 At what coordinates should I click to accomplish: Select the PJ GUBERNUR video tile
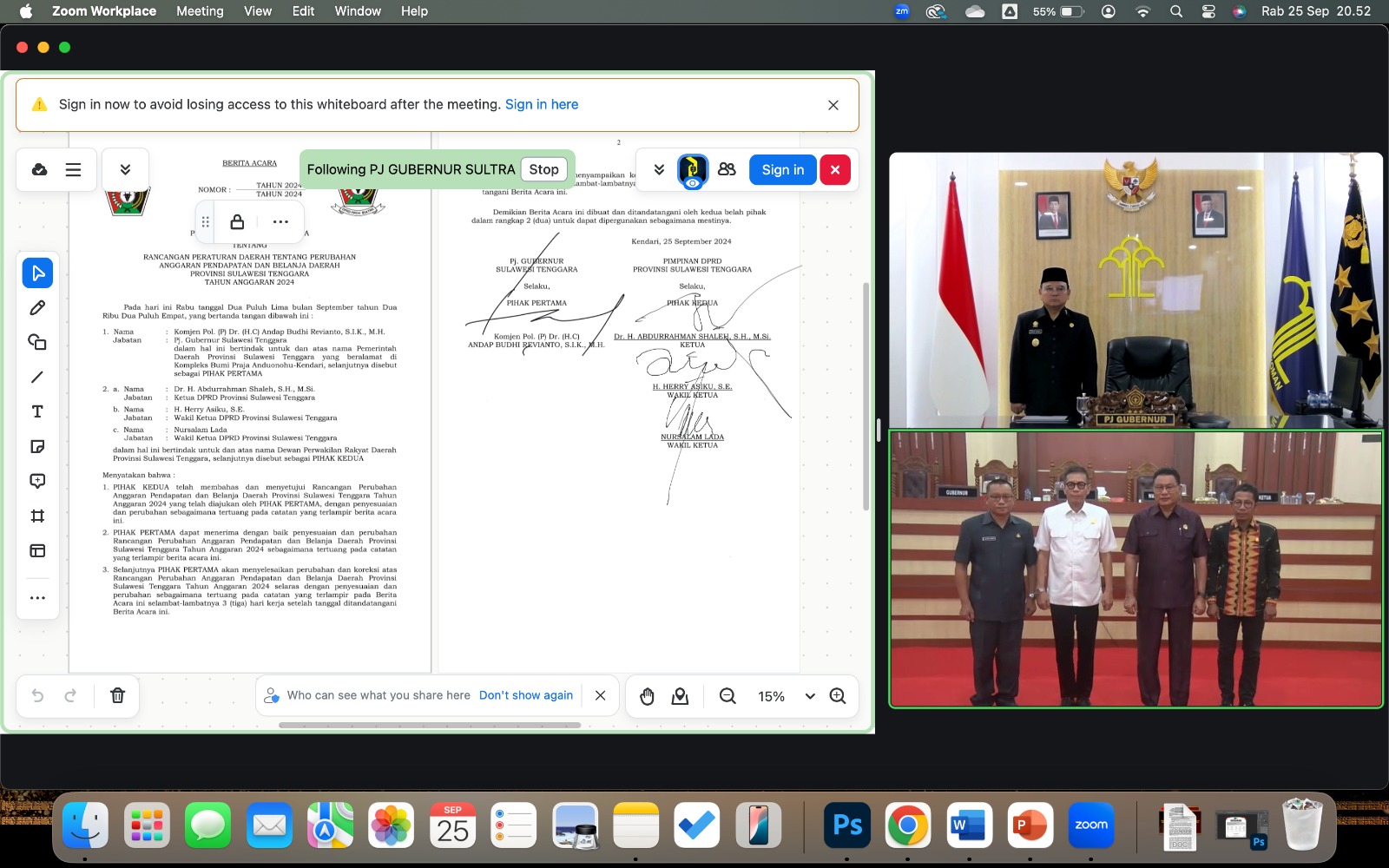[x=1136, y=290]
